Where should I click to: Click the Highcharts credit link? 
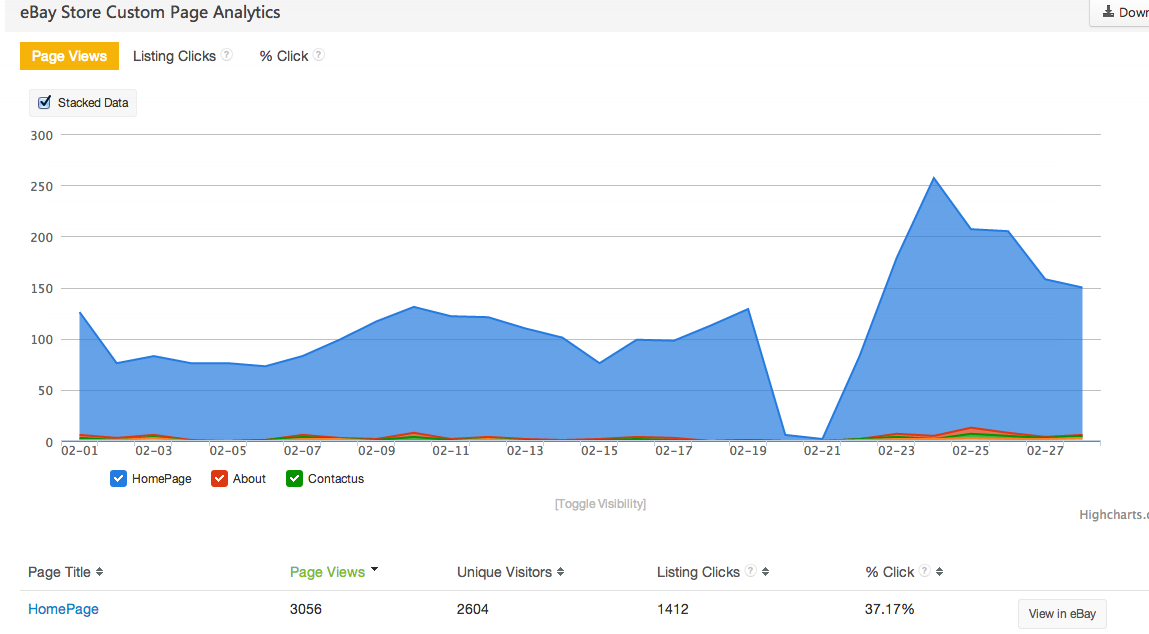click(1114, 515)
